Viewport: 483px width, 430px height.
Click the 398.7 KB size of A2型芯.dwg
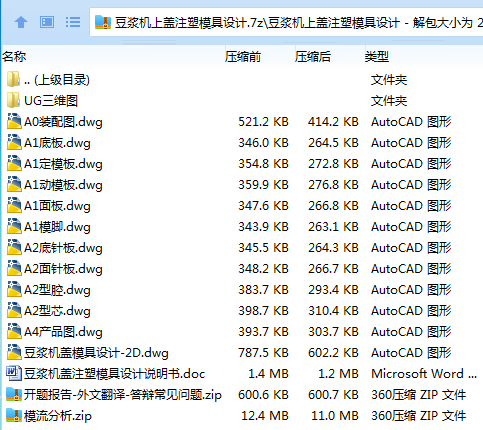point(263,311)
